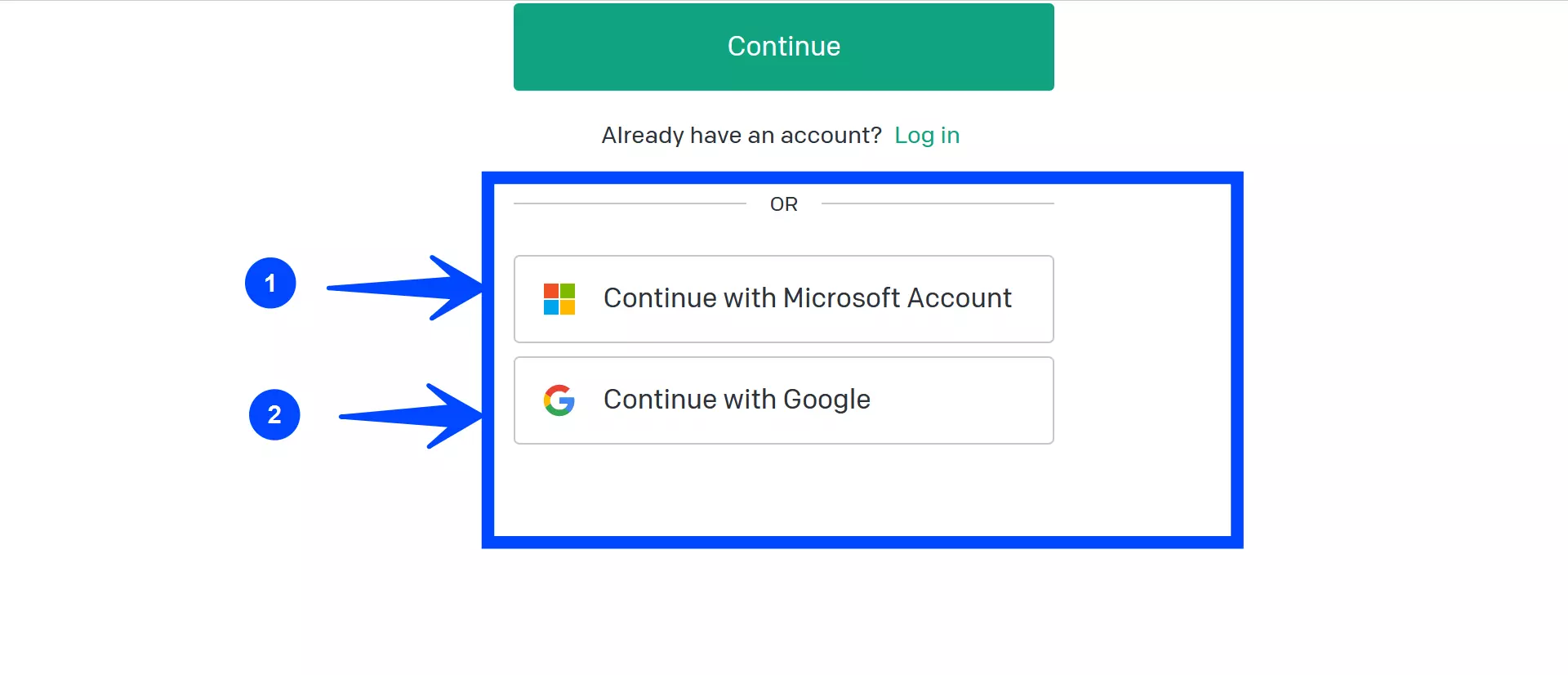Choose Continue with Microsoft Account

pos(784,299)
